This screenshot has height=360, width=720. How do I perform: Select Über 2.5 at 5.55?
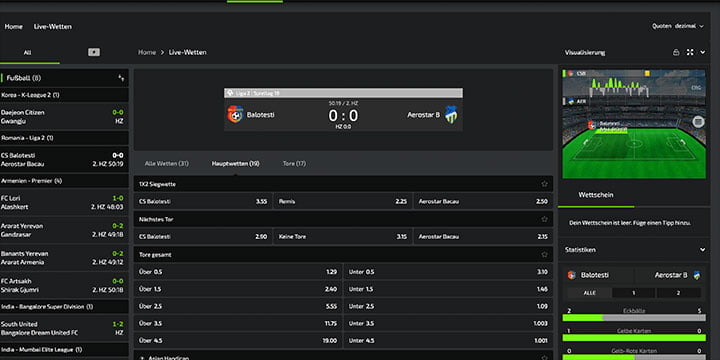(x=238, y=306)
